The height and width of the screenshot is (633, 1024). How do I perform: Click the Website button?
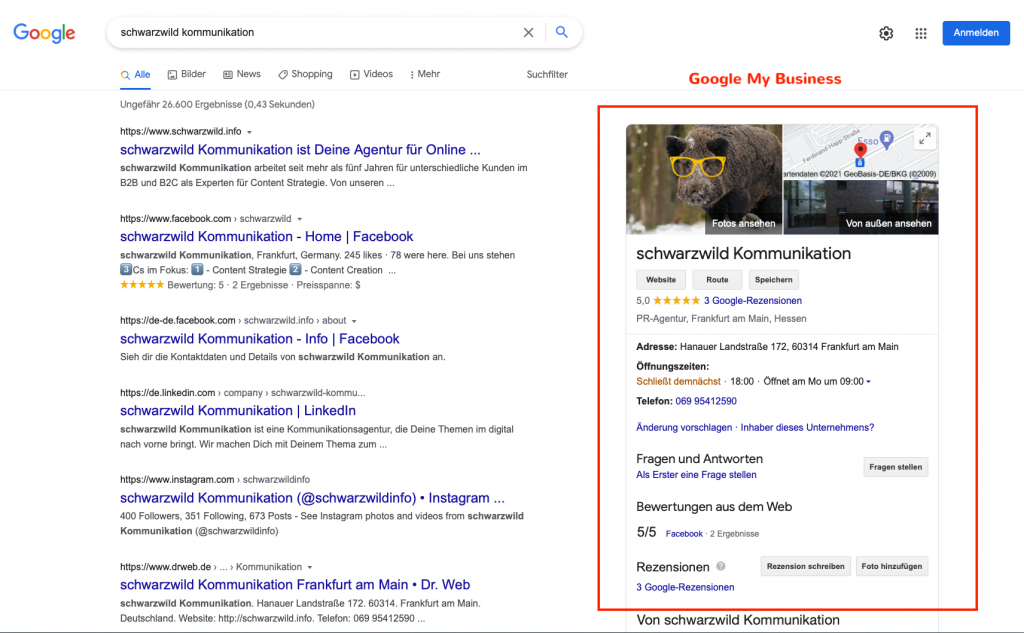[661, 280]
